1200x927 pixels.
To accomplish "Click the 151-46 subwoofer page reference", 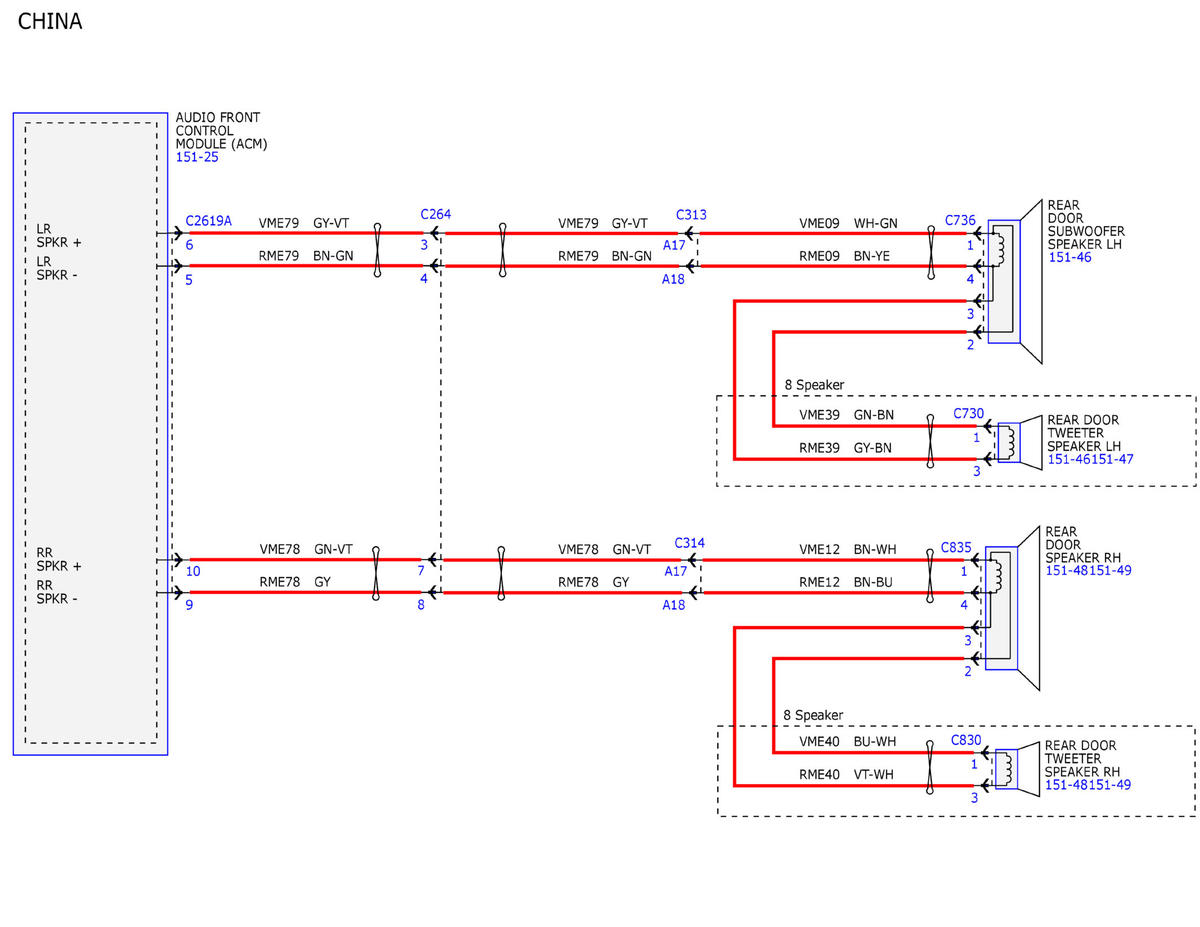I will coord(1069,257).
